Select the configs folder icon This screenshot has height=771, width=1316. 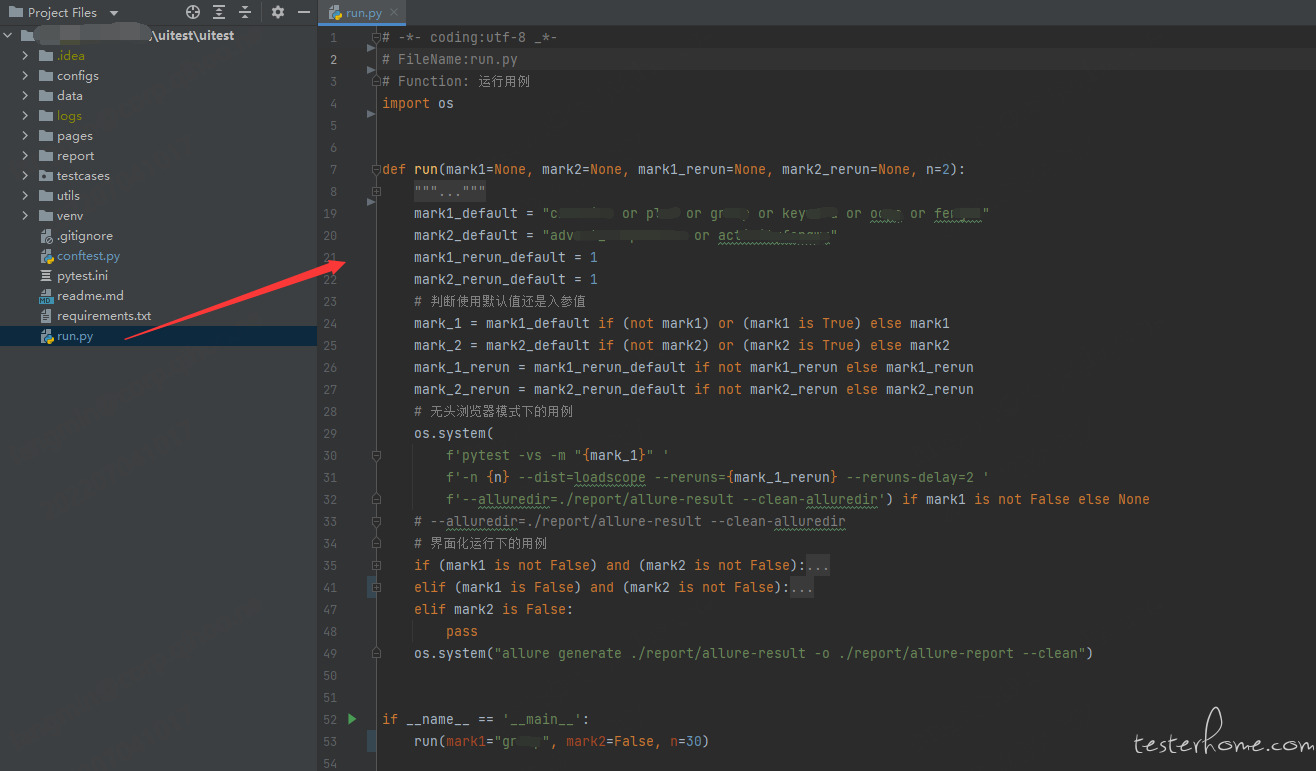(x=46, y=76)
